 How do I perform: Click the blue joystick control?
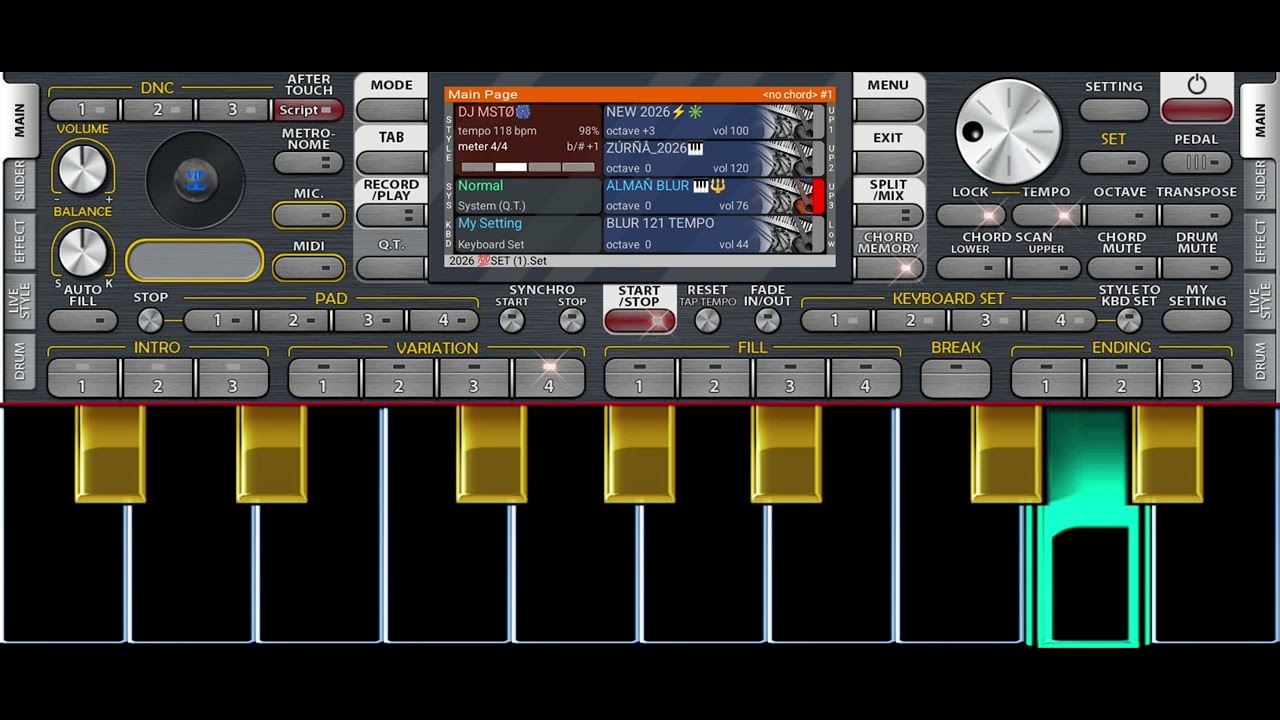[196, 180]
